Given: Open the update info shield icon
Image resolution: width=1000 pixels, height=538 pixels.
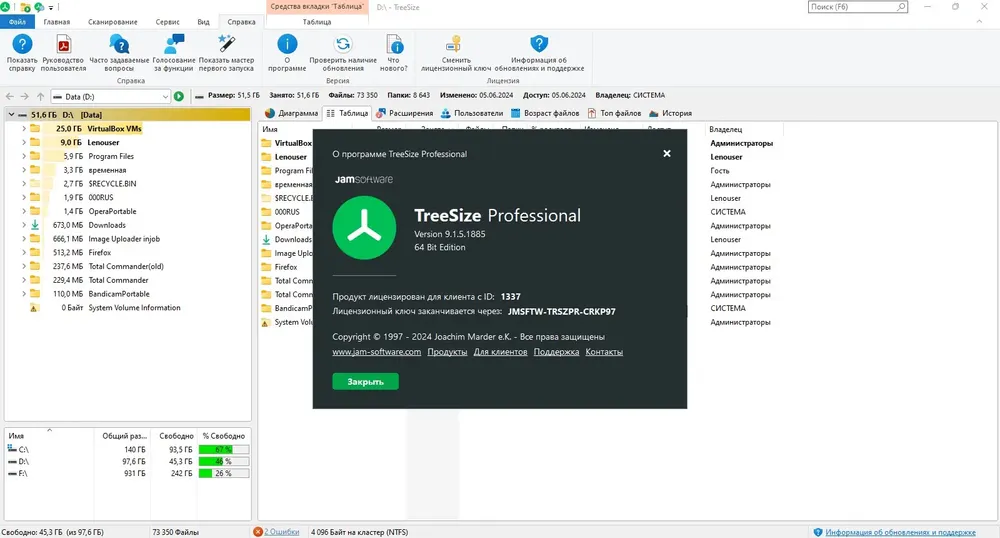Looking at the screenshot, I should click(x=539, y=44).
